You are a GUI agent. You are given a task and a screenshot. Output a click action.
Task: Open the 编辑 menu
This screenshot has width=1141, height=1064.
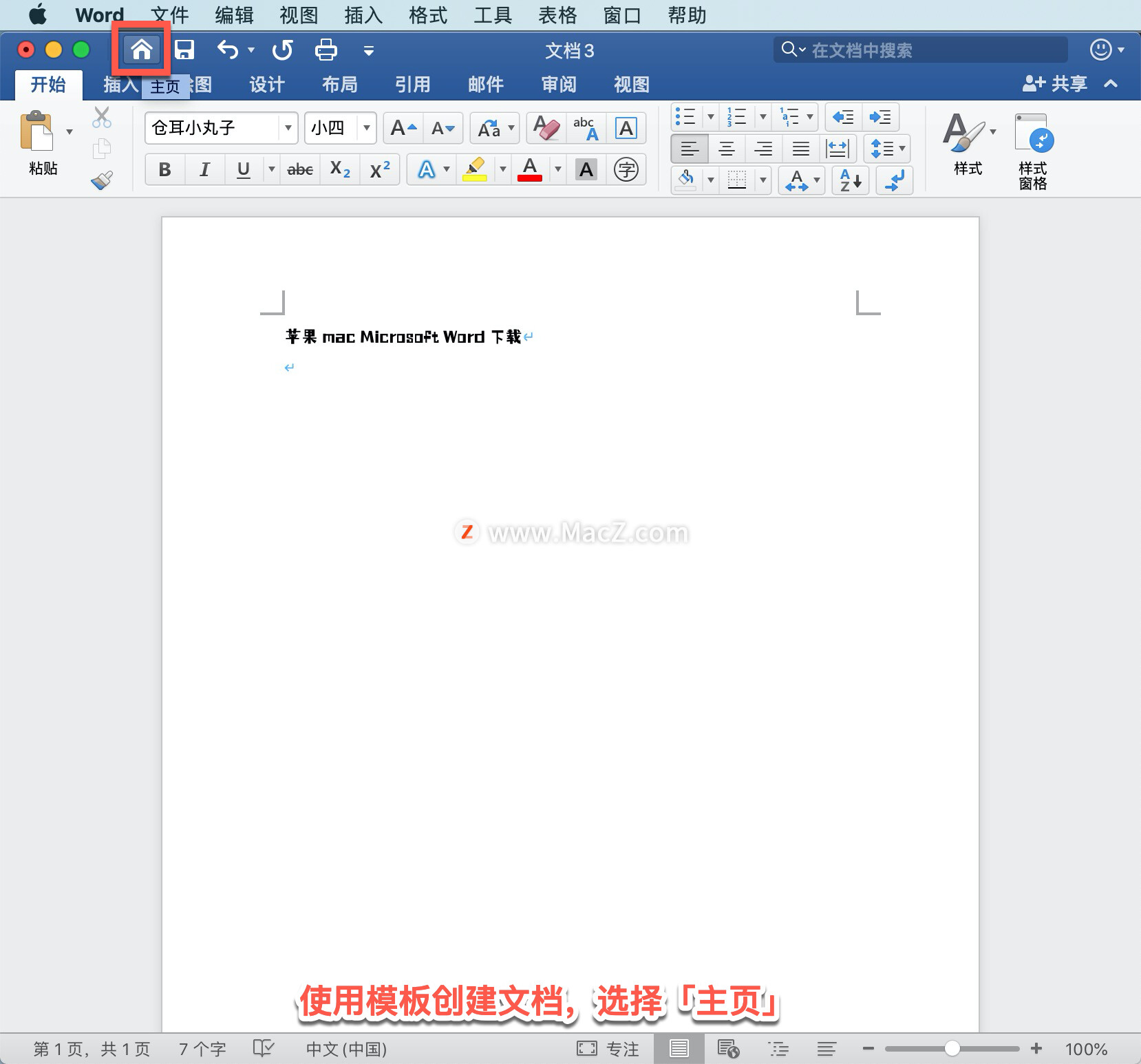[x=234, y=14]
